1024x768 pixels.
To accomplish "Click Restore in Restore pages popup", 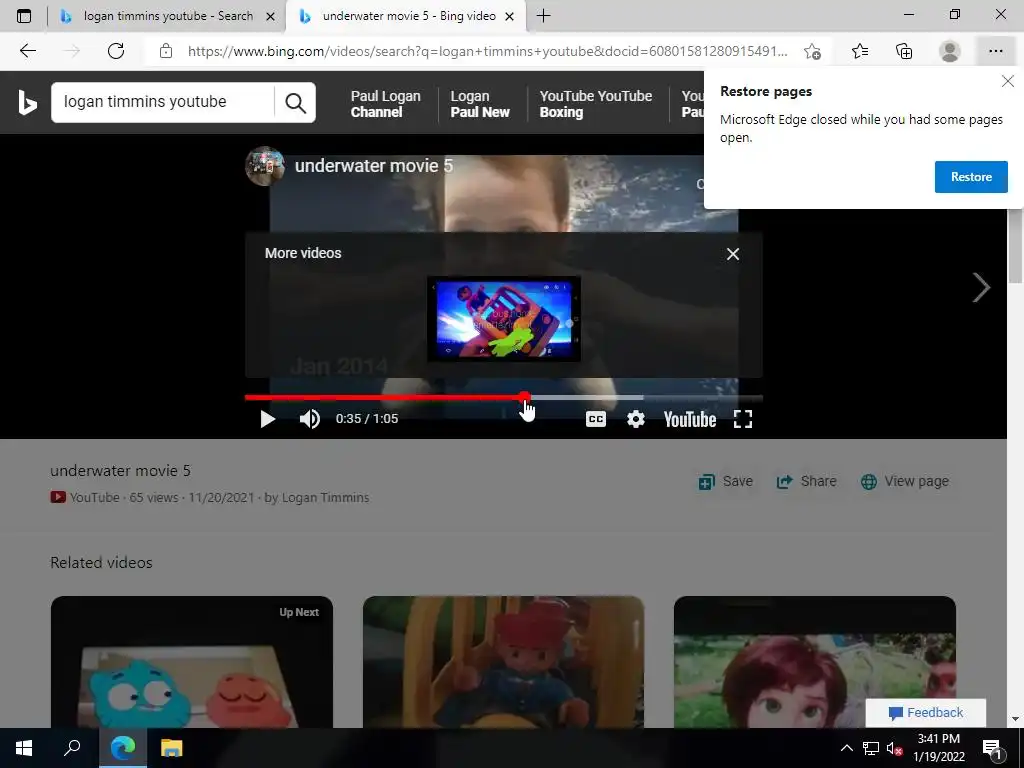I will pyautogui.click(x=970, y=177).
